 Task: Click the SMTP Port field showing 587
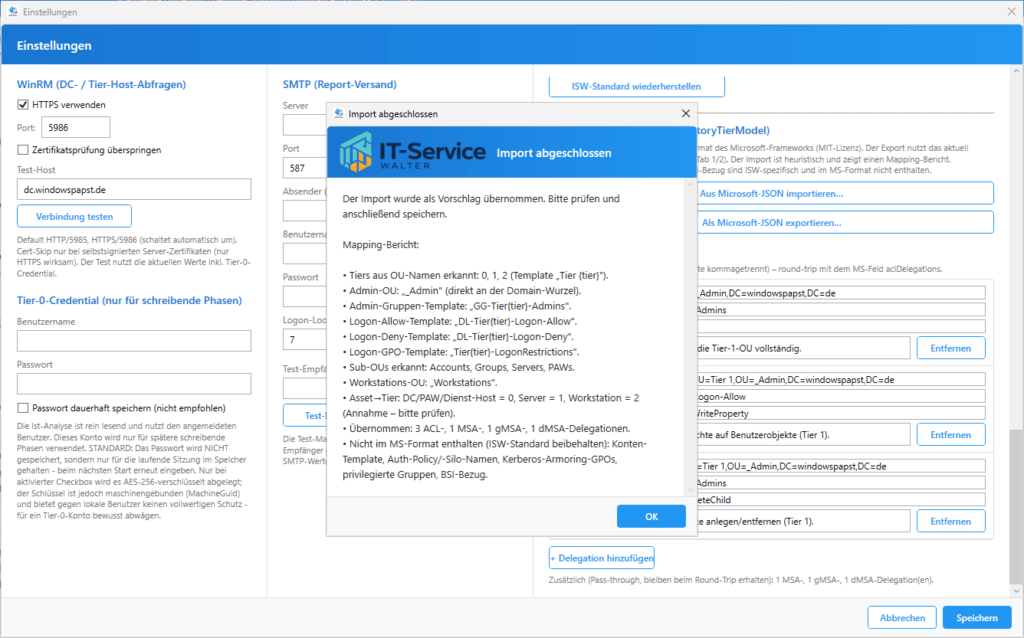coord(305,168)
